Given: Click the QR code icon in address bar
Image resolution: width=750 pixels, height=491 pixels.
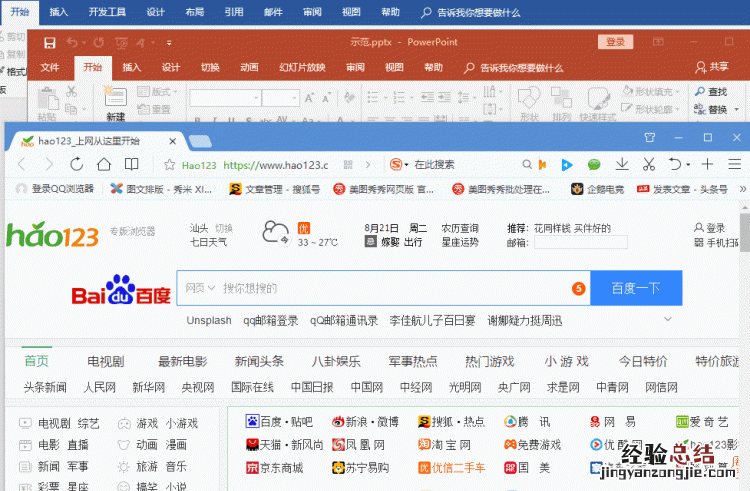Looking at the screenshot, I should click(348, 165).
